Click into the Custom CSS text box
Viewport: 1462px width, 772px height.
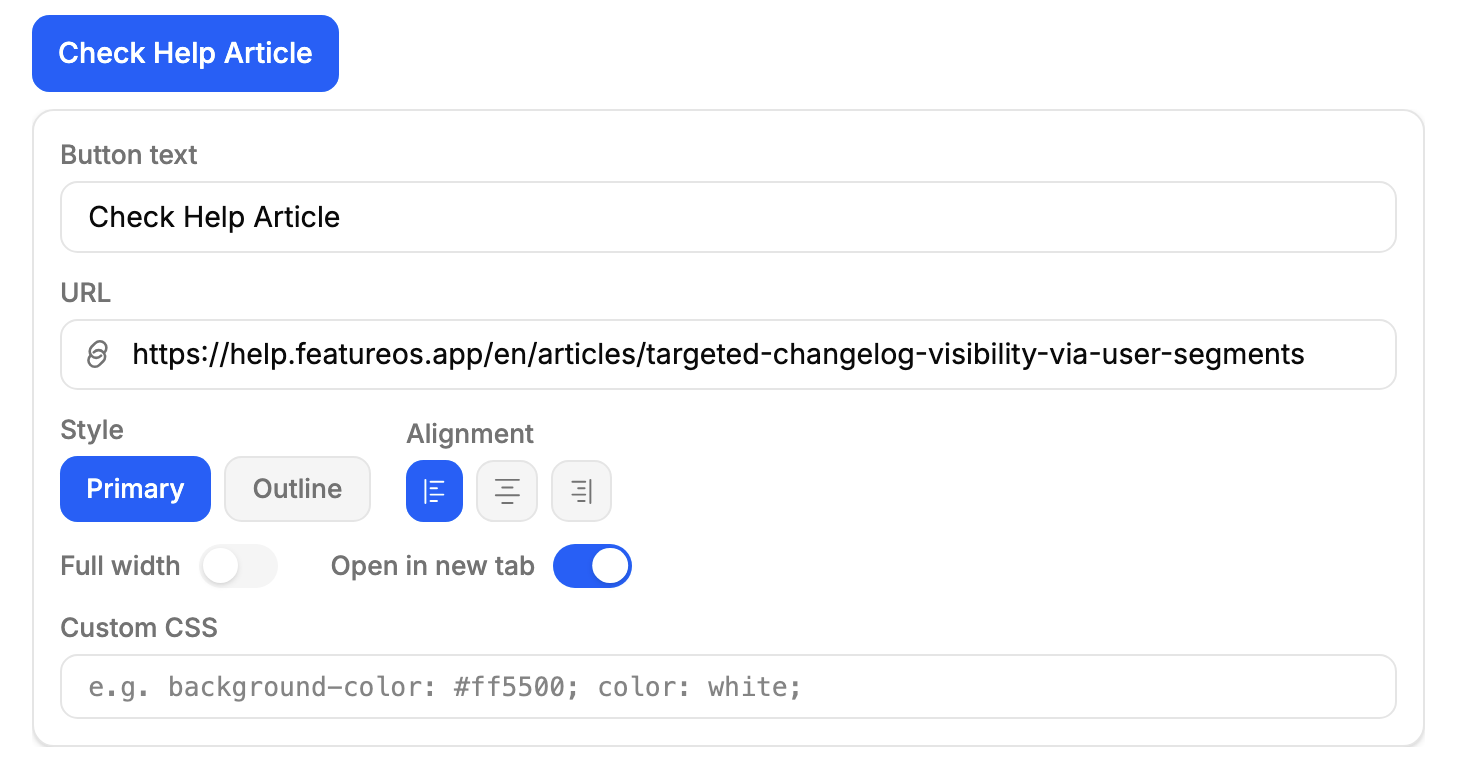pos(728,687)
